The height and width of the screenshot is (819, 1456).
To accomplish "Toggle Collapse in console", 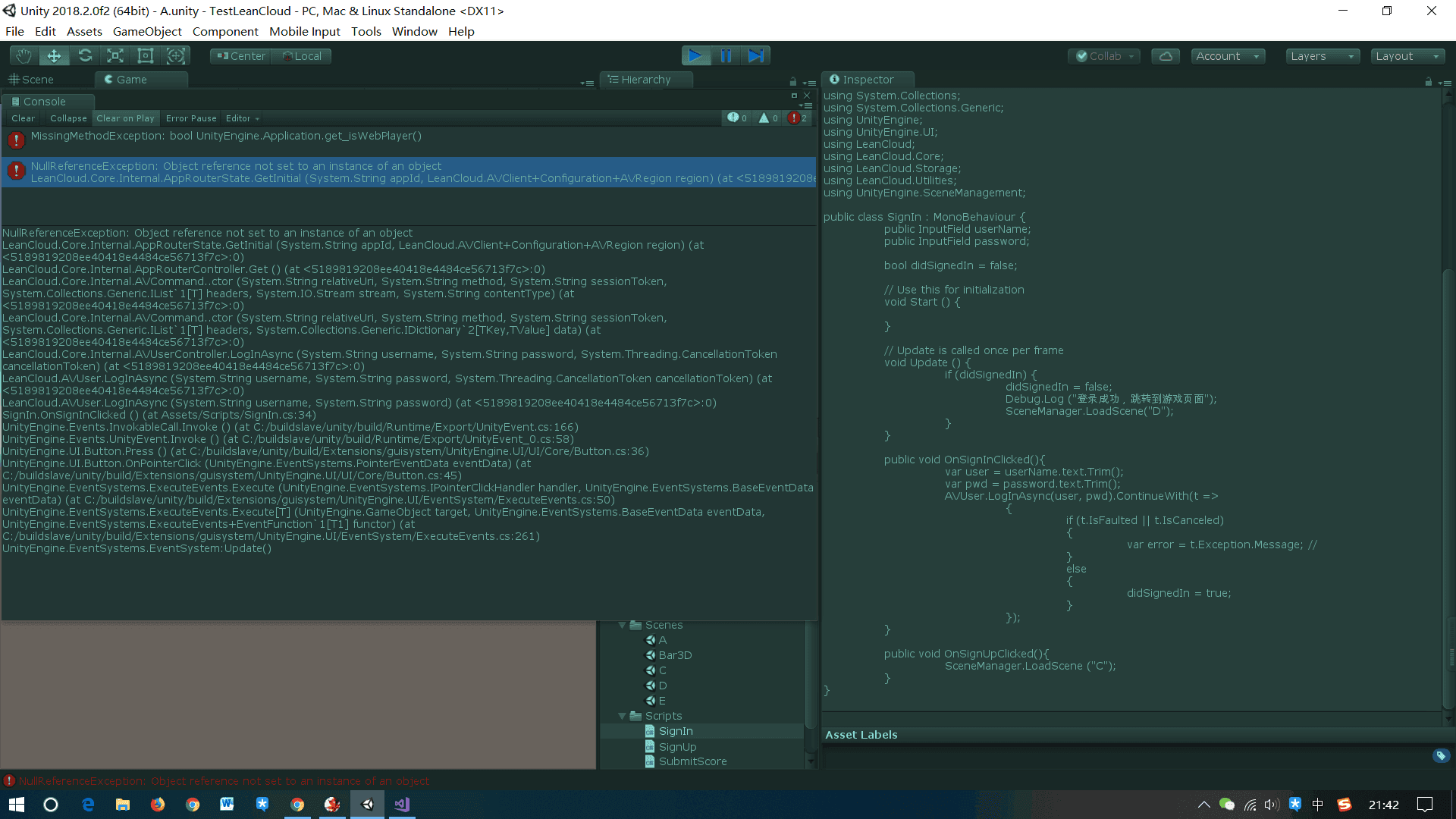I will (68, 118).
